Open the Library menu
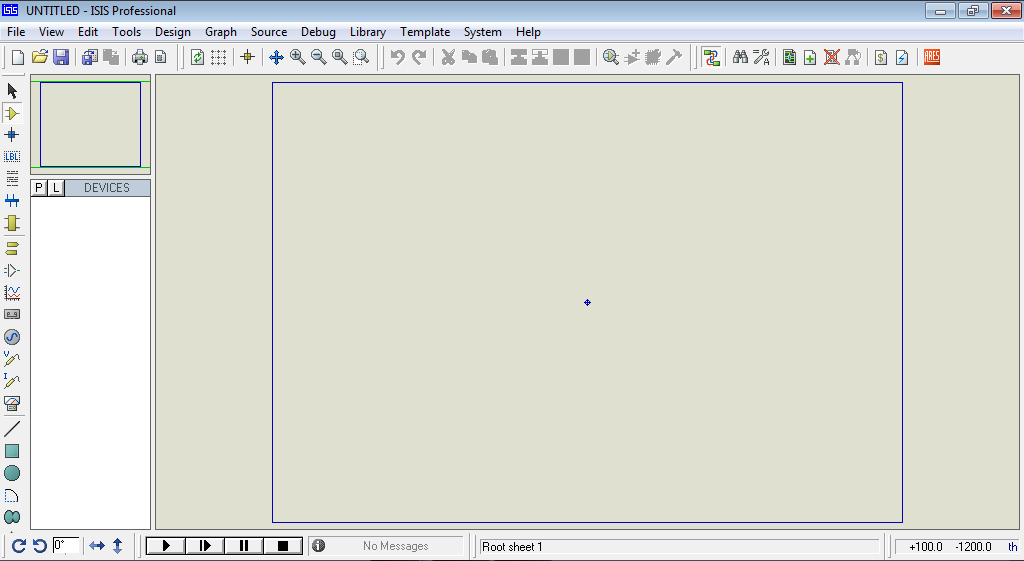The width and height of the screenshot is (1024, 561). pyautogui.click(x=368, y=32)
